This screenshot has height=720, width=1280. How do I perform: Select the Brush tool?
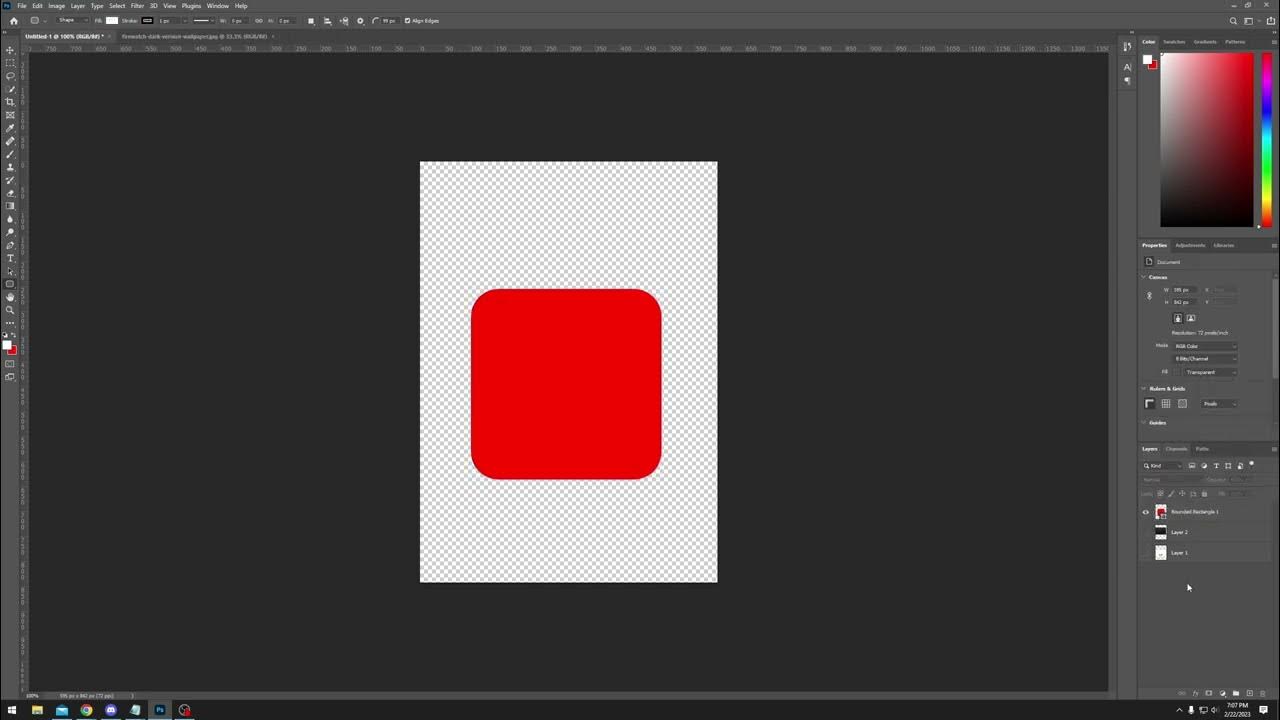[x=10, y=154]
